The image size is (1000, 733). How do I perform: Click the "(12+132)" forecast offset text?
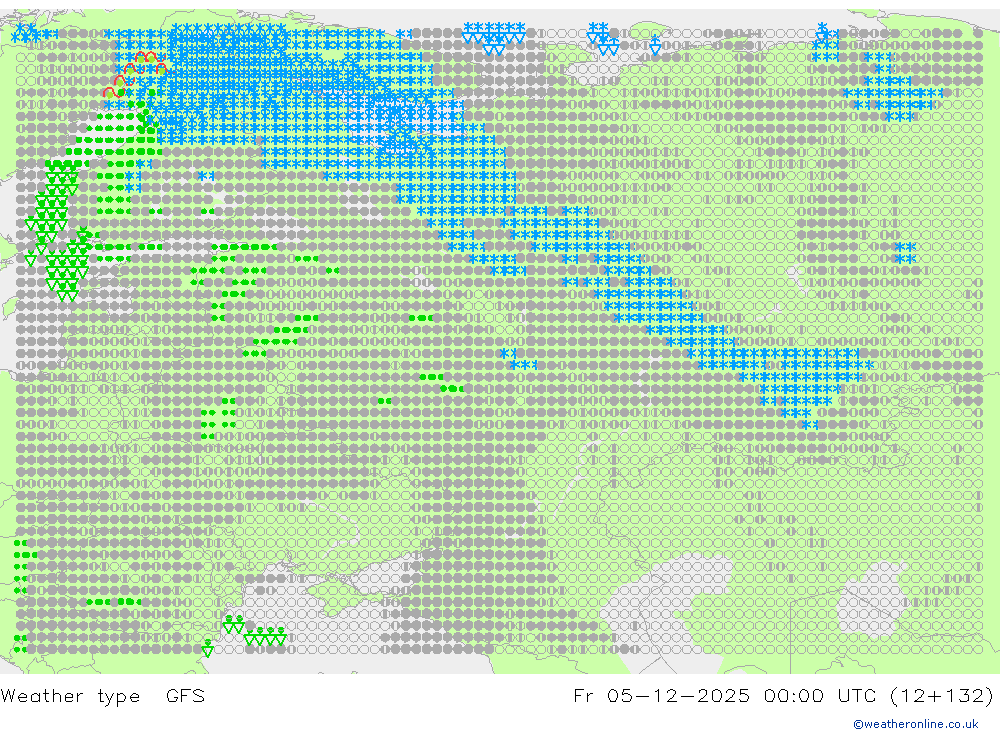pos(942,695)
